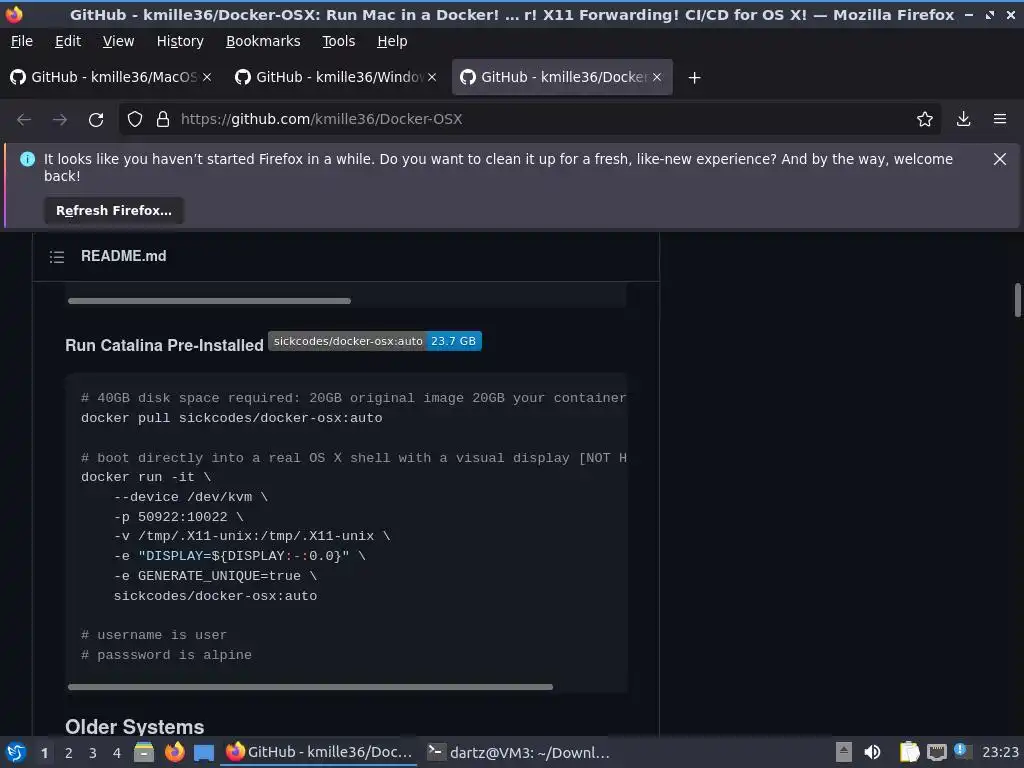This screenshot has height=768, width=1024.
Task: Launch the file manager from the taskbar
Action: click(144, 753)
